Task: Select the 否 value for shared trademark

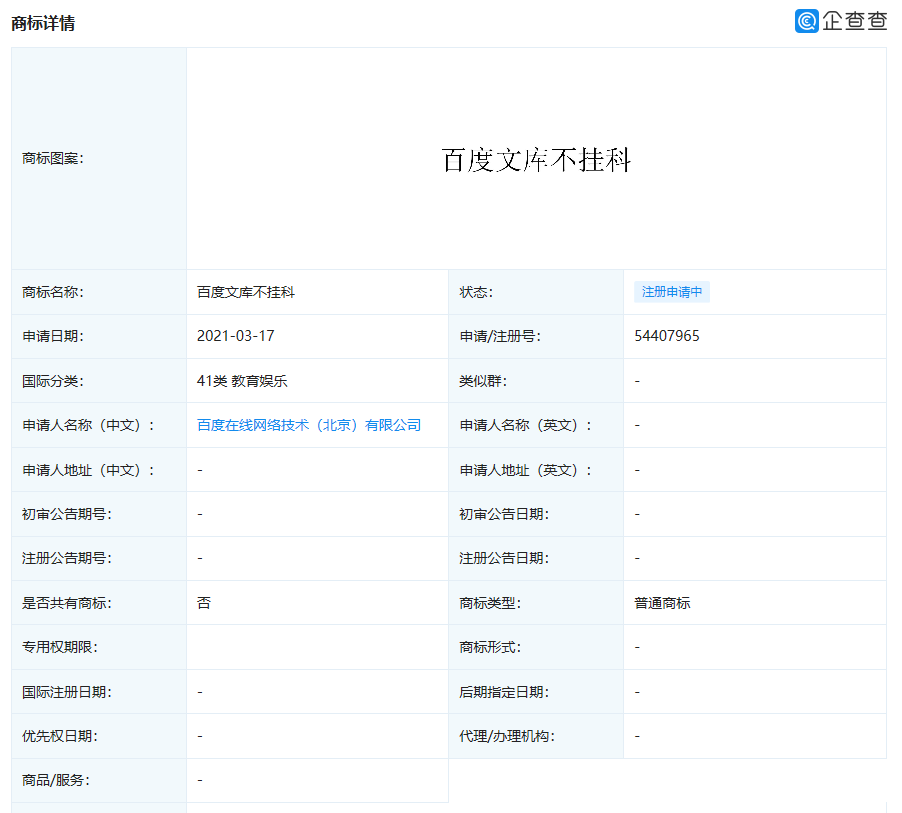Action: [x=204, y=603]
